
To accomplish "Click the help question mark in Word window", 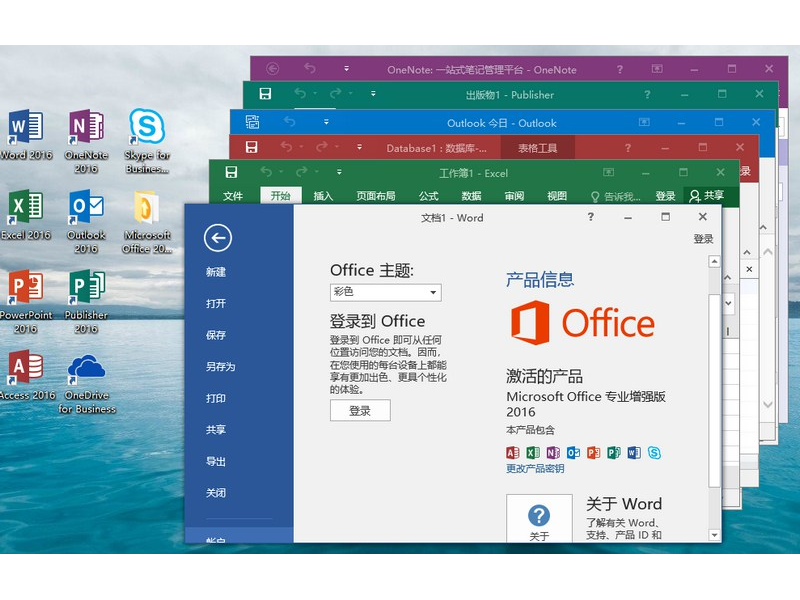I will (x=590, y=217).
